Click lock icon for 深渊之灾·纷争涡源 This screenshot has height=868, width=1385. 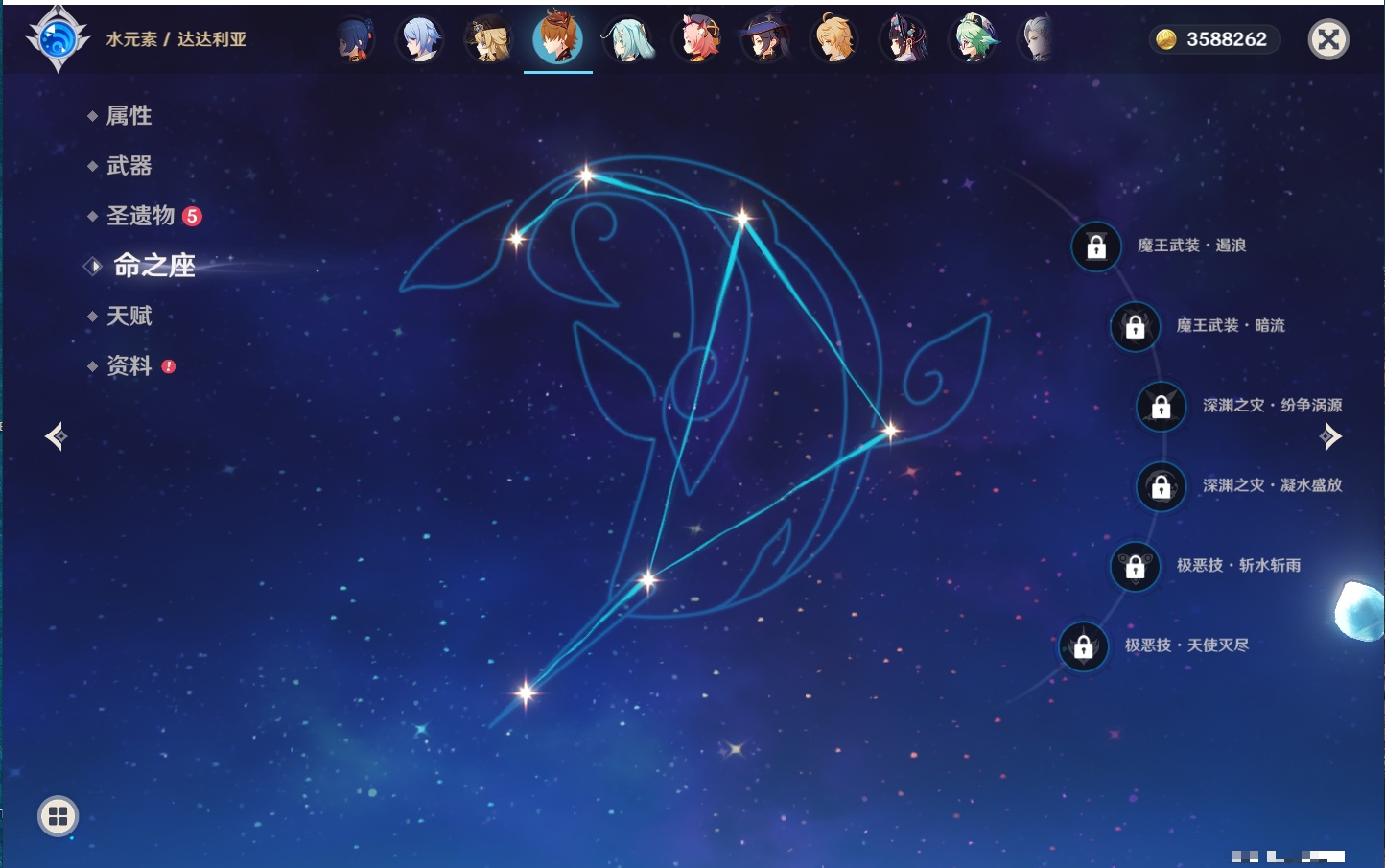tap(1161, 406)
